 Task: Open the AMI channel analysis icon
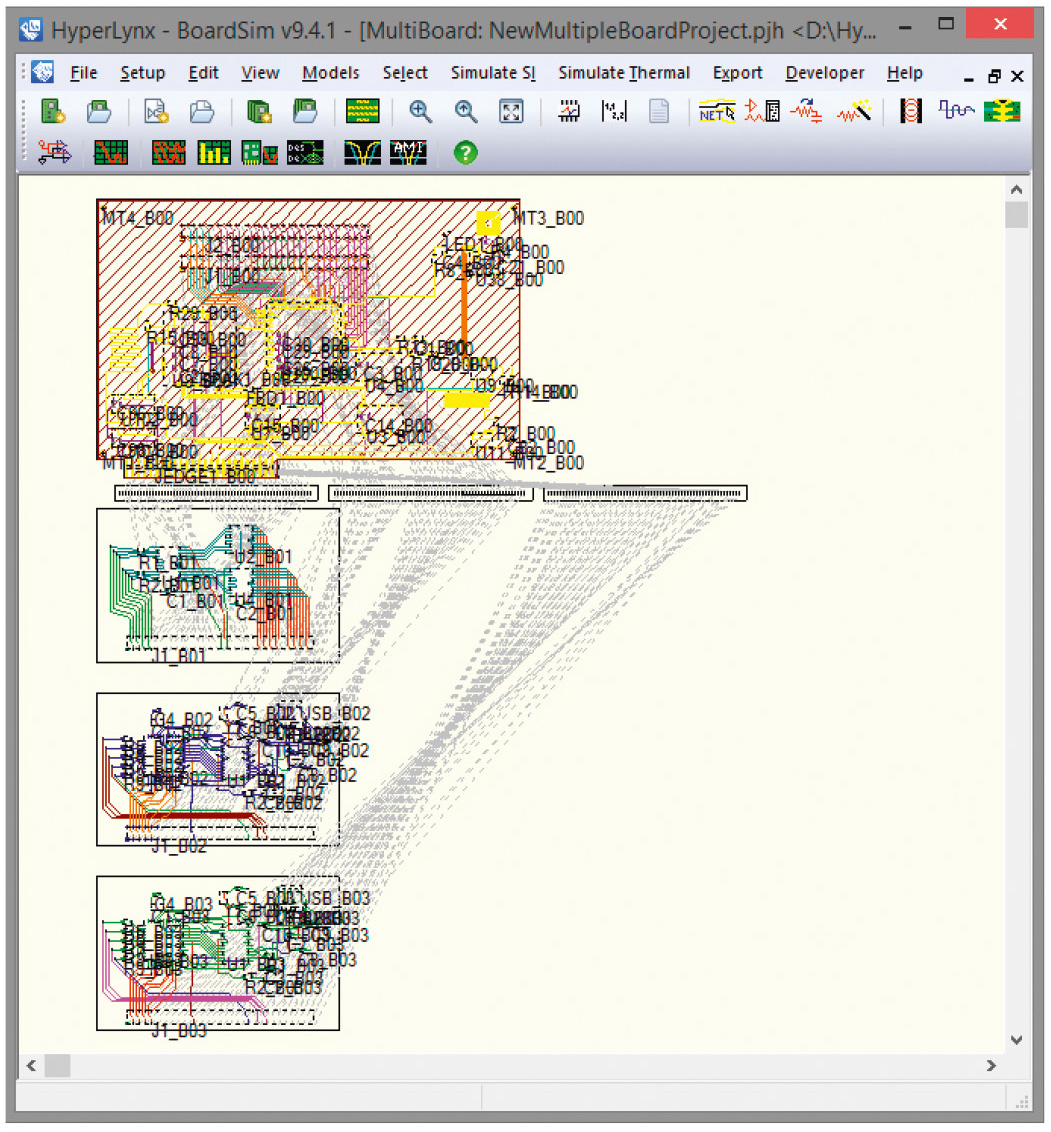click(x=408, y=152)
